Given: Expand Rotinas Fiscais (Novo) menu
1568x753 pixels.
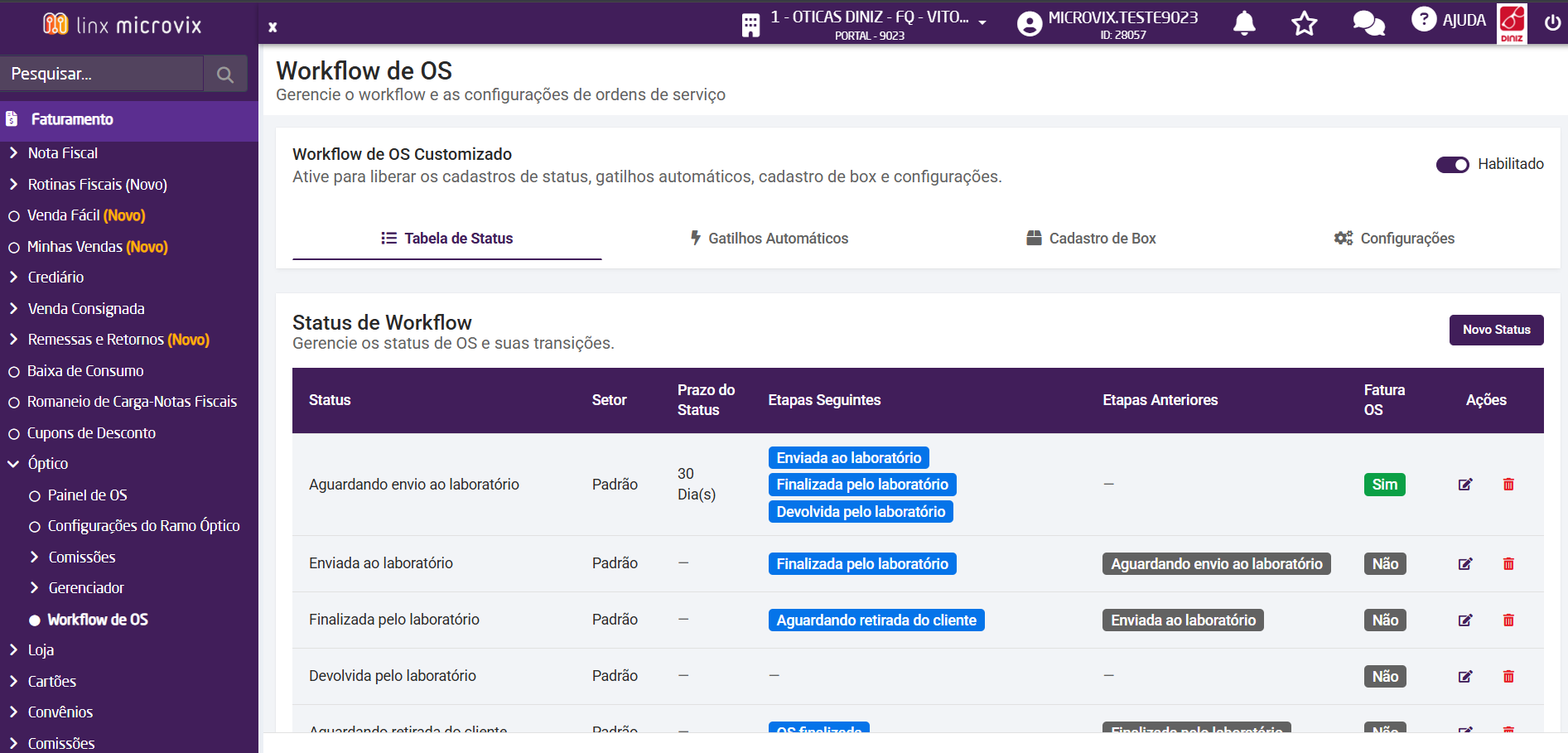Looking at the screenshot, I should click(x=13, y=184).
